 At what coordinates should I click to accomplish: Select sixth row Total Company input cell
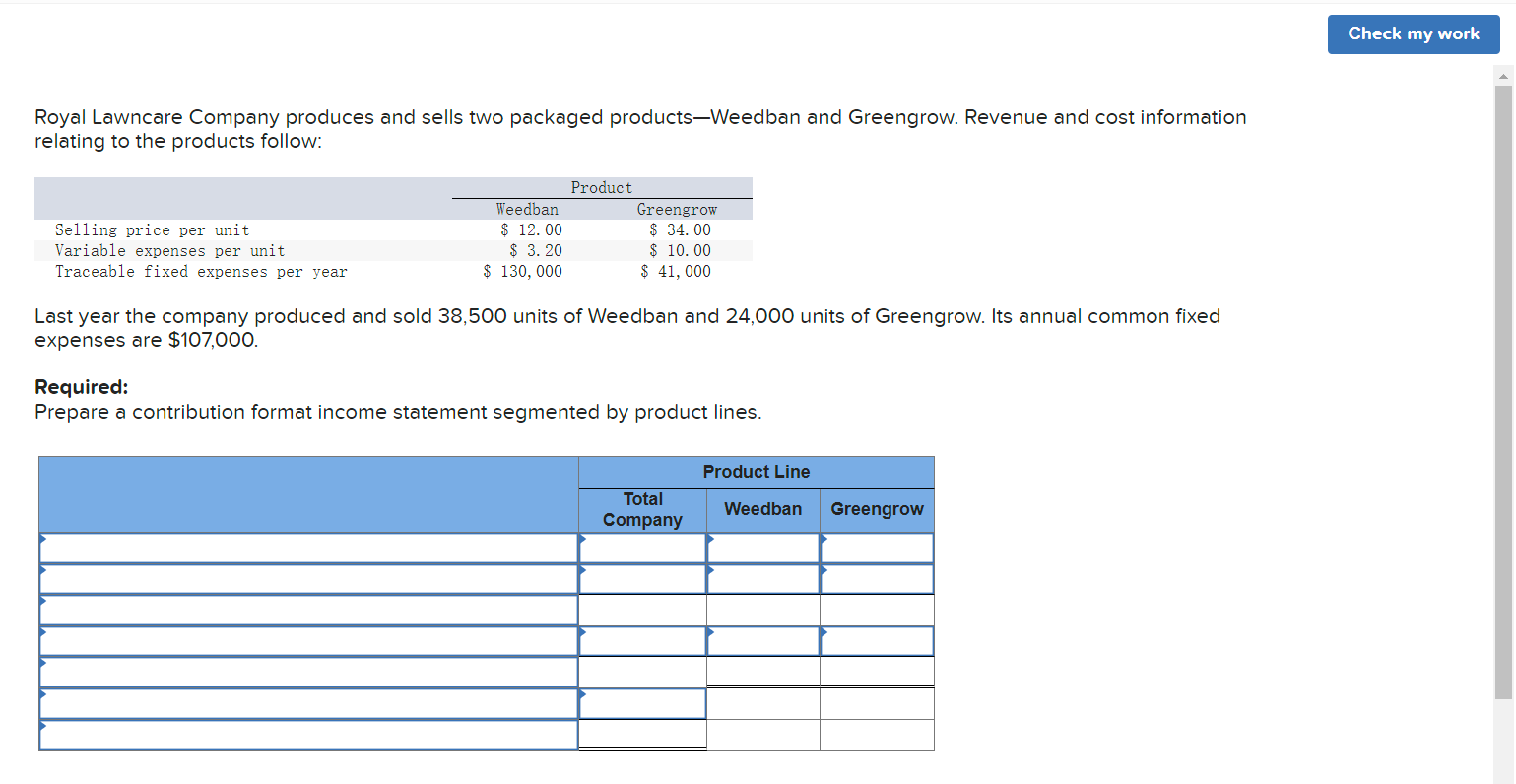642,704
